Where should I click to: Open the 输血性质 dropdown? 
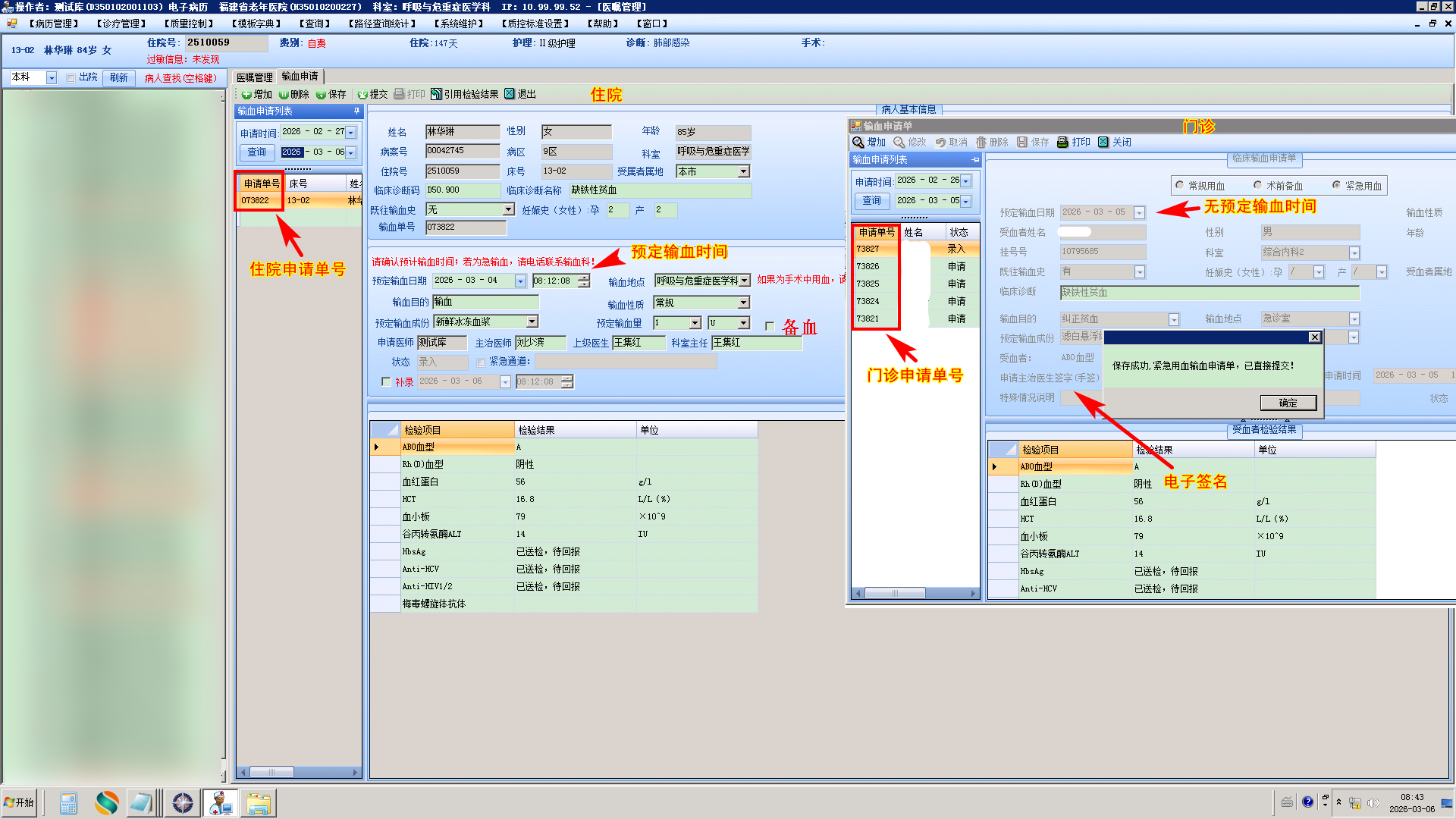point(744,303)
